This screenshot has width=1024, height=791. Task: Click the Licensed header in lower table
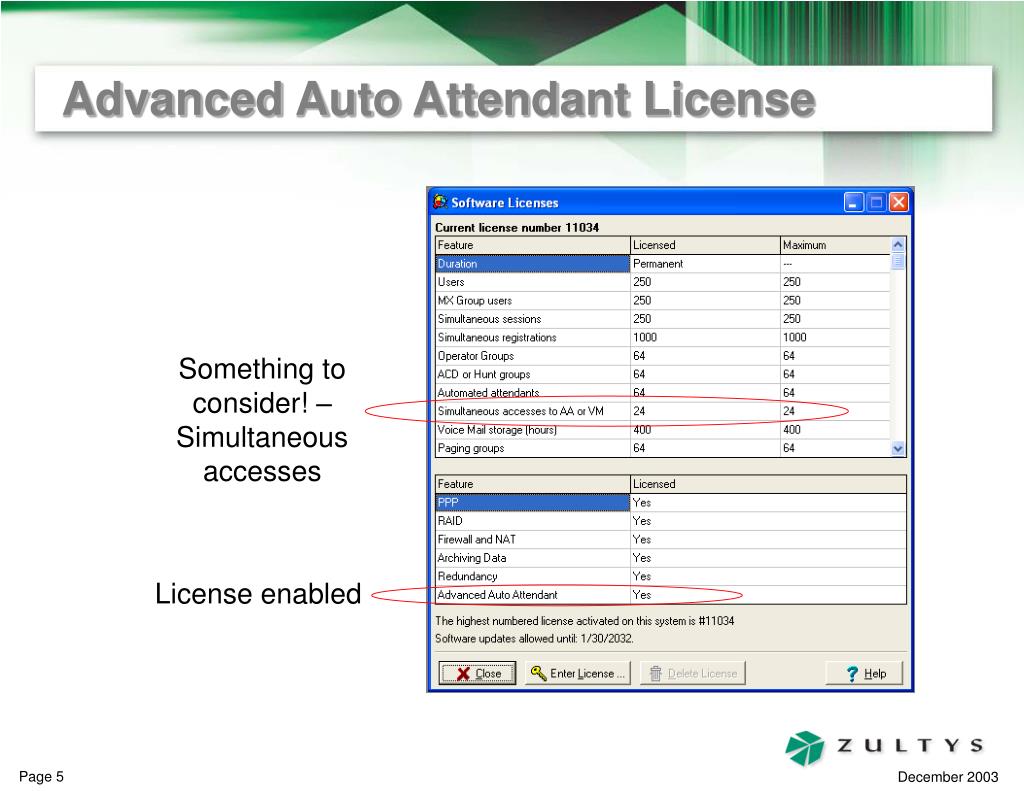pos(768,484)
